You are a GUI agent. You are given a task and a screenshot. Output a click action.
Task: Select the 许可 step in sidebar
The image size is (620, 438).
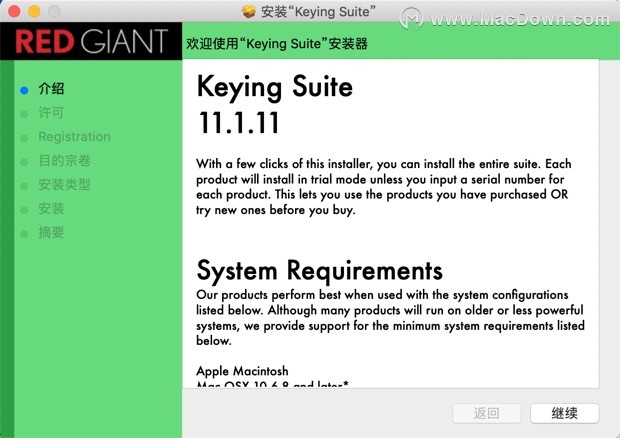(51, 113)
